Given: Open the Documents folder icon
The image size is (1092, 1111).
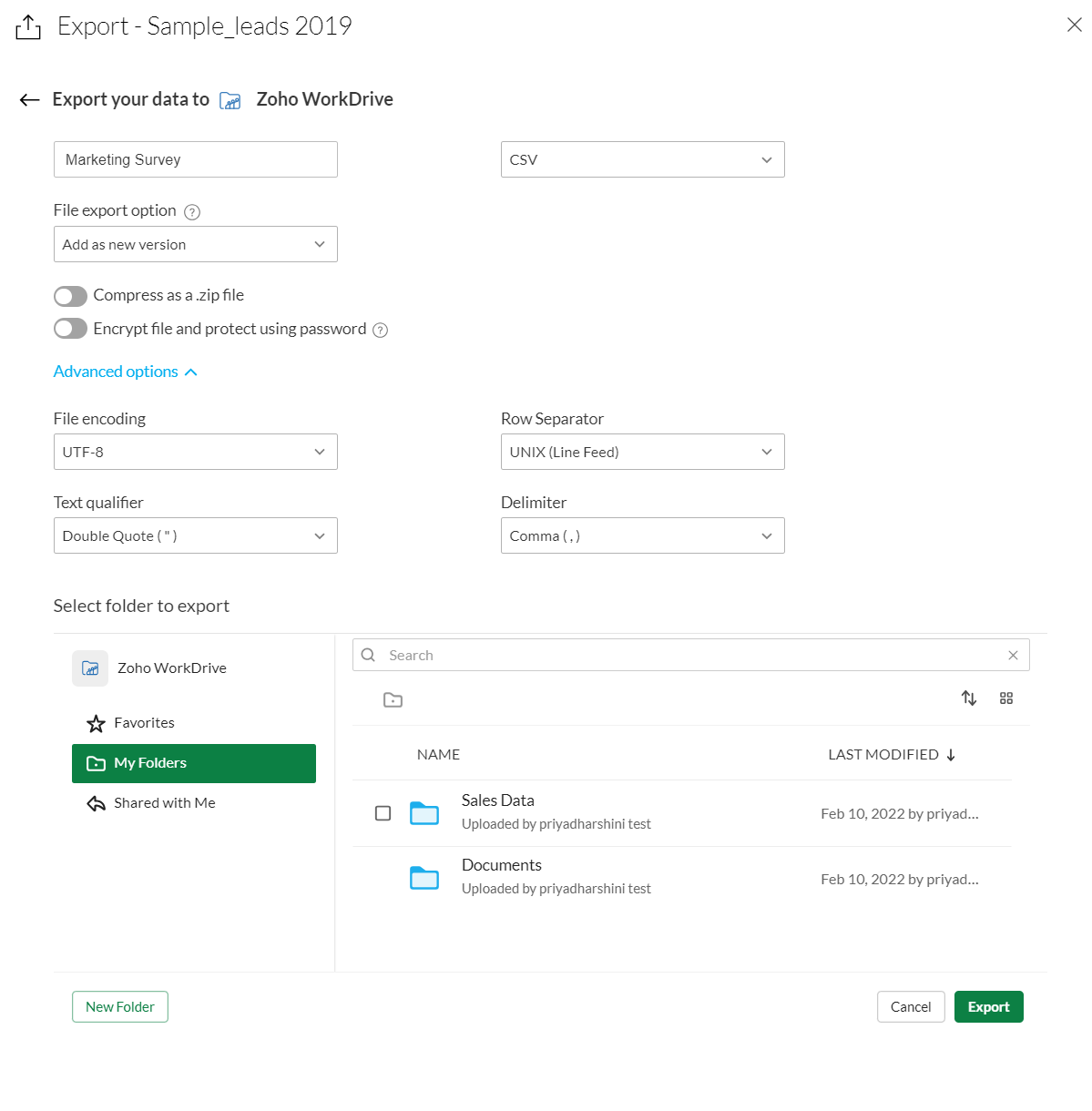Looking at the screenshot, I should [424, 878].
